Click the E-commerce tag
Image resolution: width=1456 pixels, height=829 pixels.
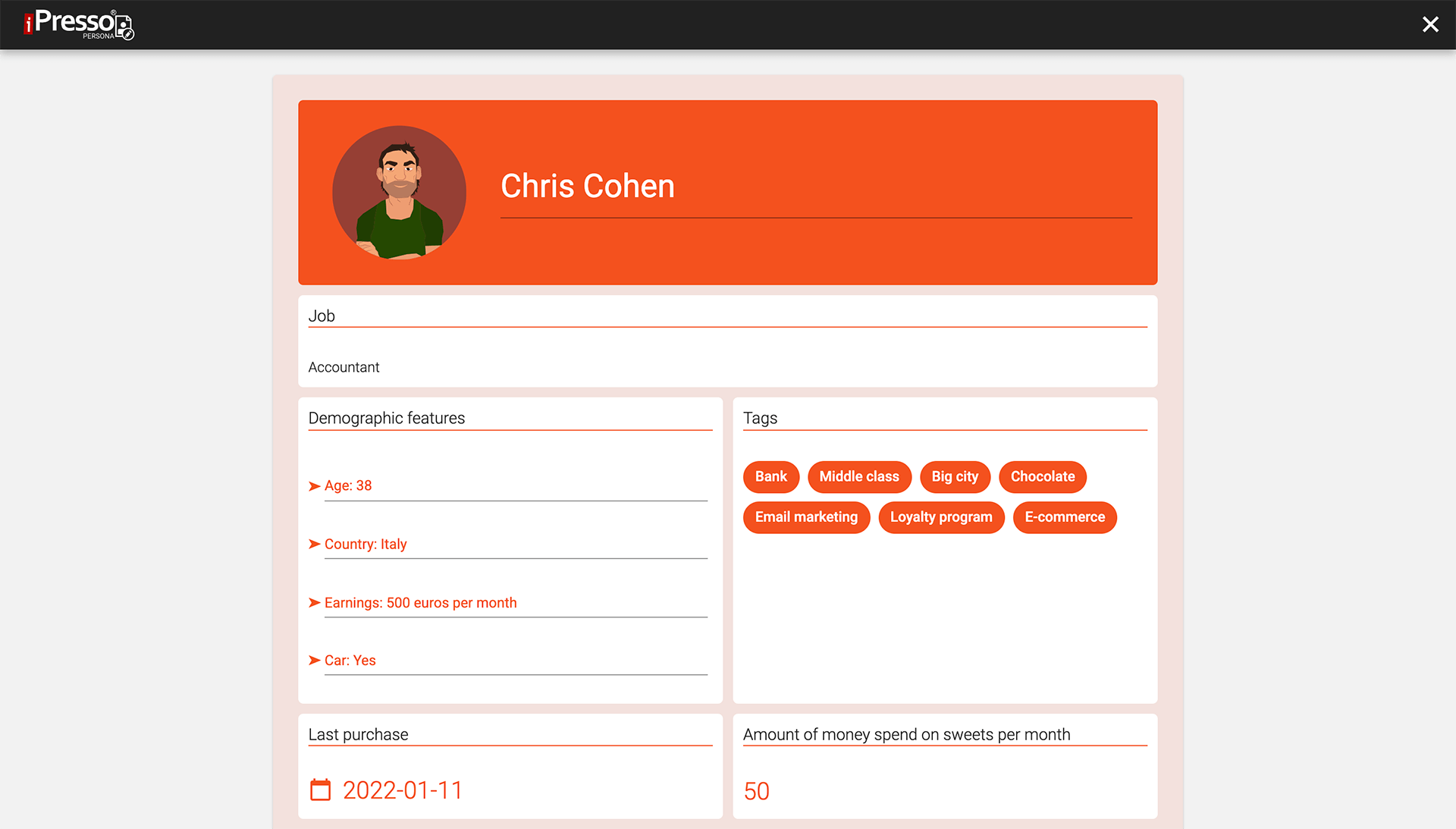(x=1064, y=517)
